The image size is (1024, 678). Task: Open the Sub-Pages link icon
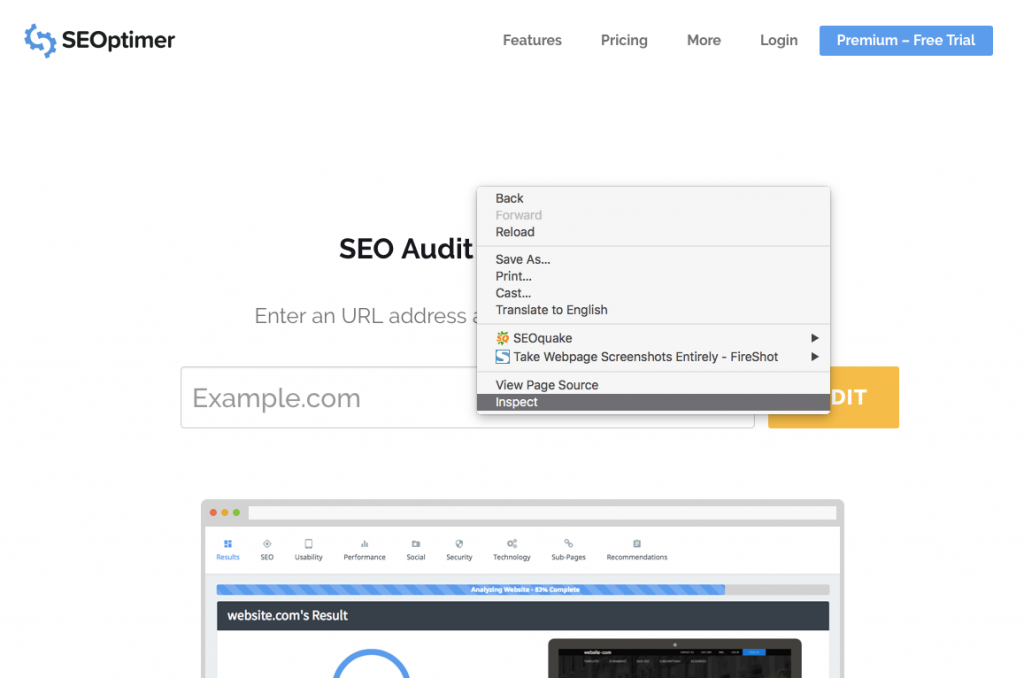click(568, 543)
